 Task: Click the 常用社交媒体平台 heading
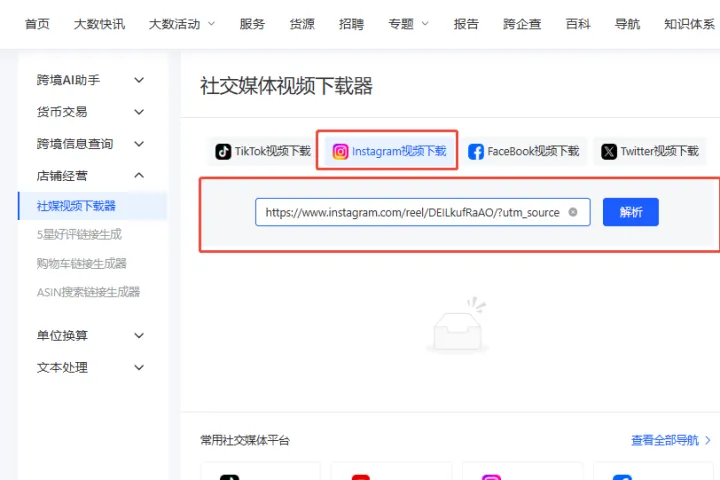coord(245,440)
